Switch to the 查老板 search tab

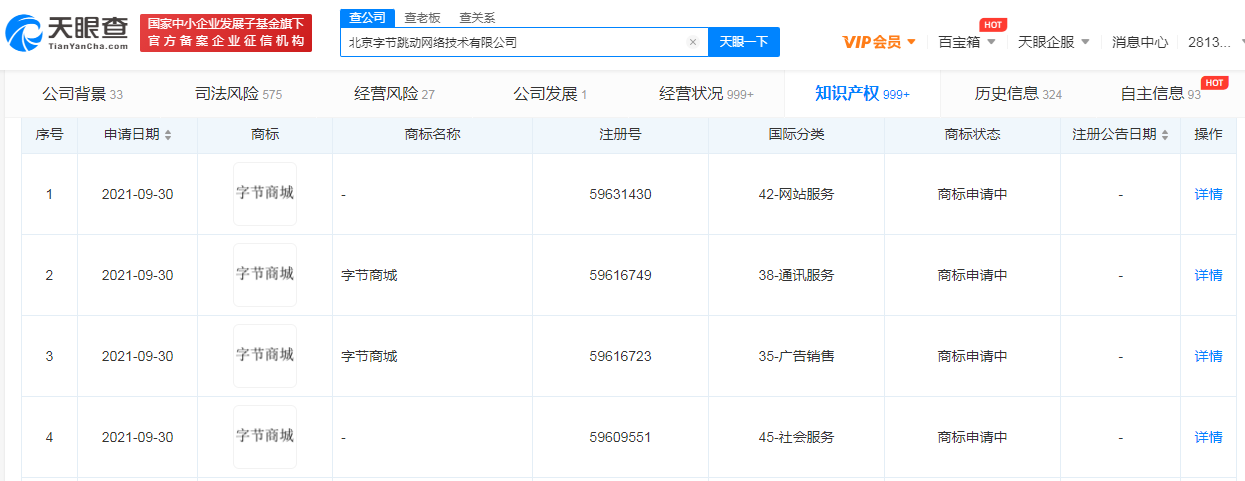[422, 18]
